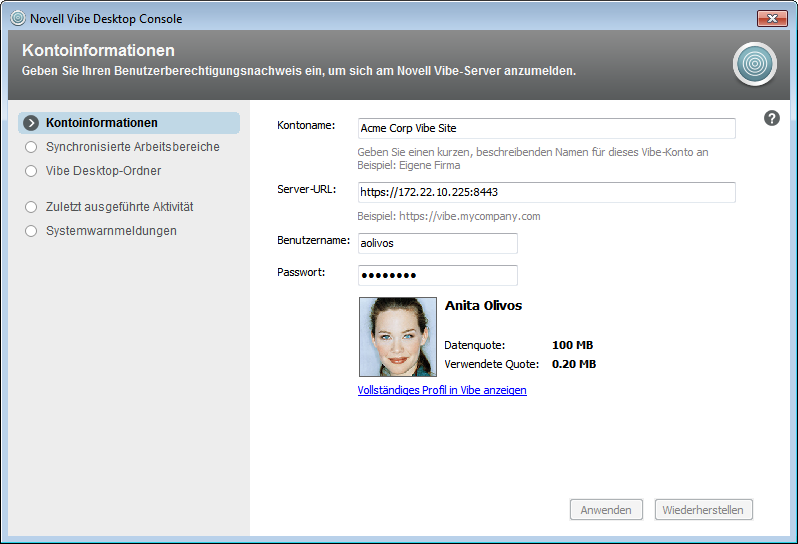Click the Verwendete Quote label
The height and width of the screenshot is (544, 798).
click(x=492, y=364)
